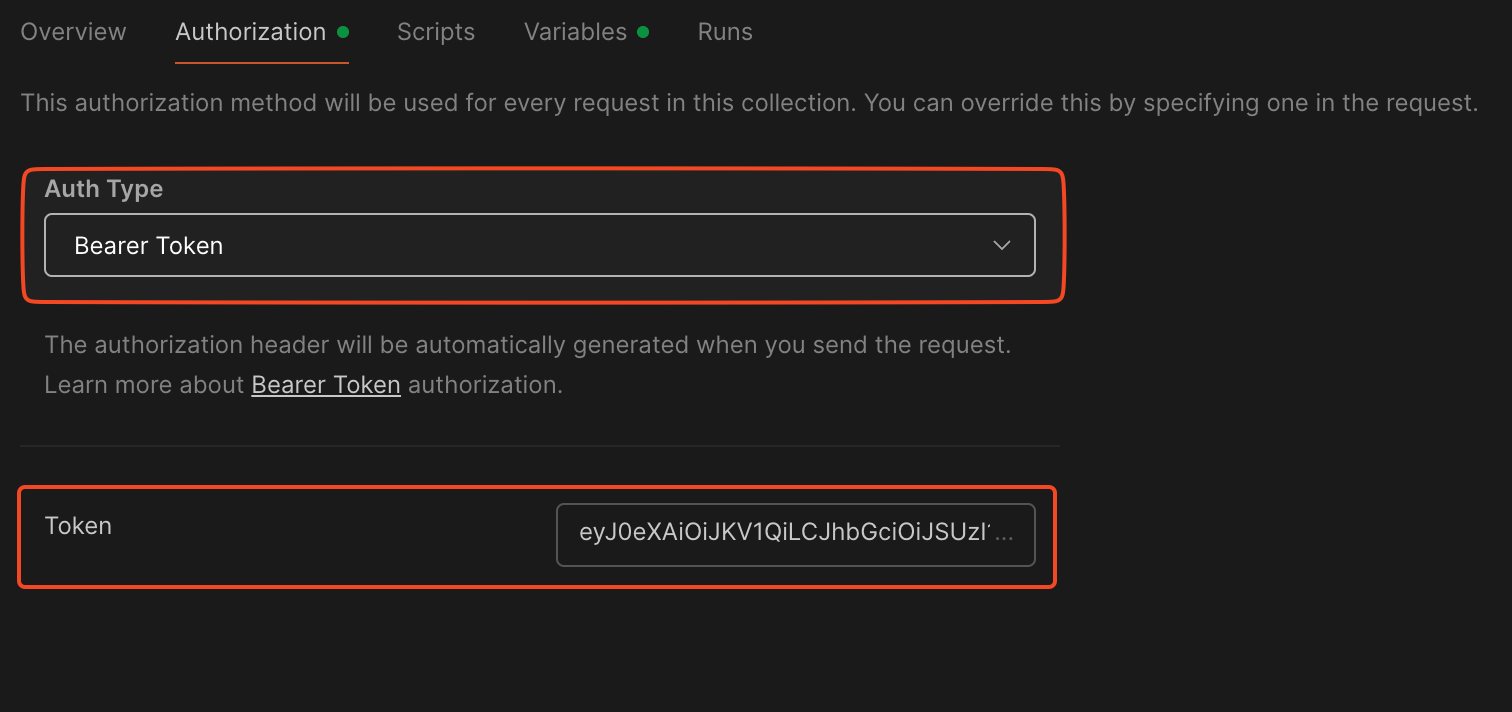Click the Auth Type dropdown chevron arrow
Viewport: 1512px width, 712px height.
click(1001, 246)
